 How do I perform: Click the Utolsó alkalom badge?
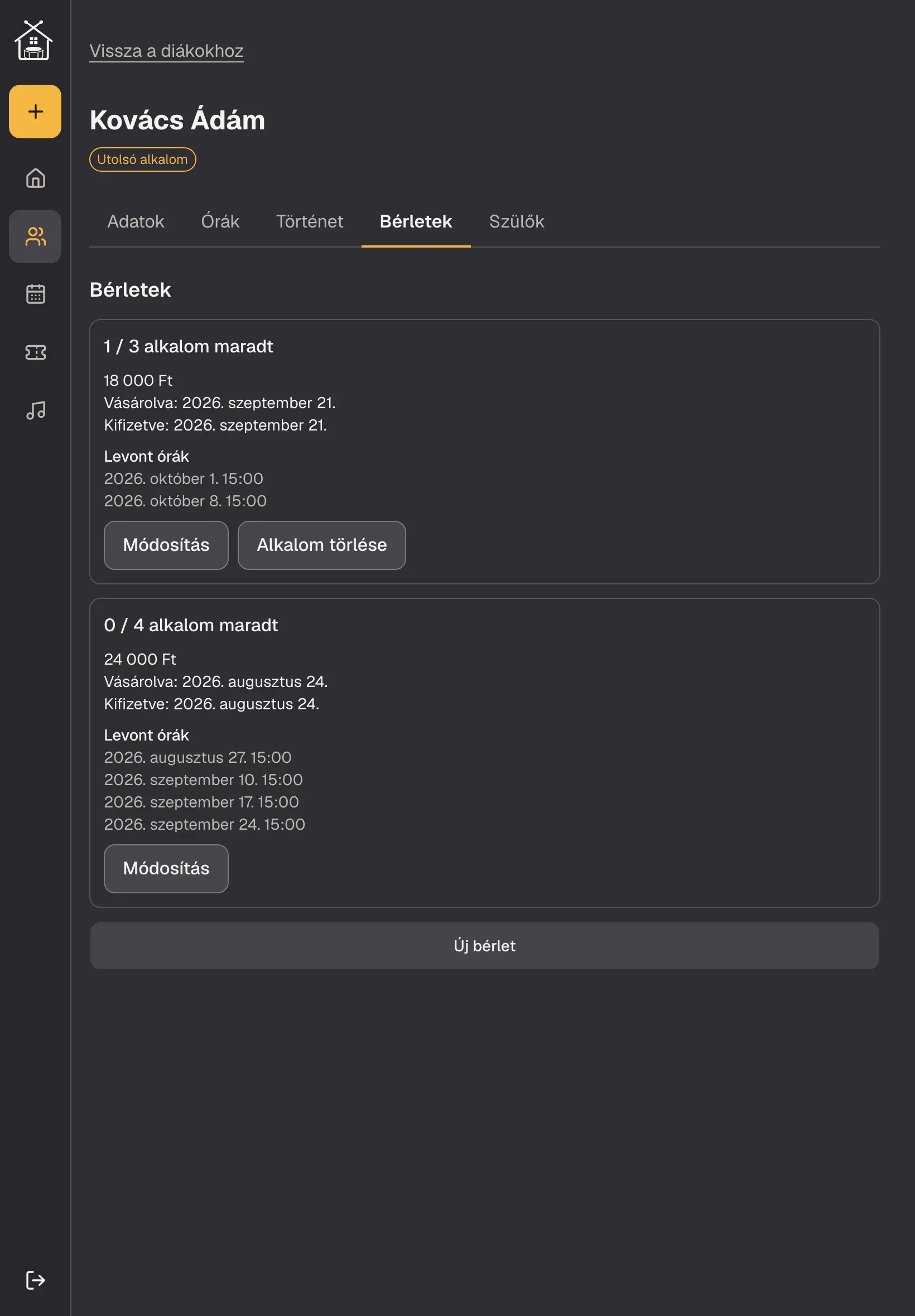coord(142,159)
